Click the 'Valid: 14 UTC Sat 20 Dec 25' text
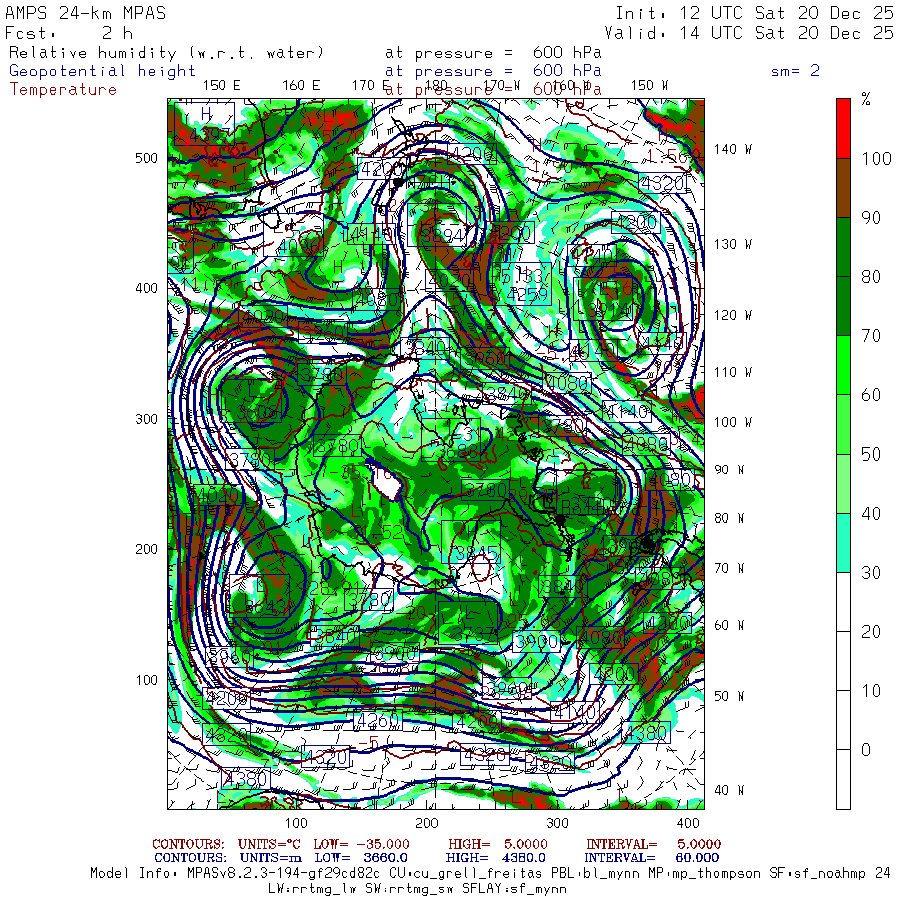The image size is (900, 900). click(749, 32)
